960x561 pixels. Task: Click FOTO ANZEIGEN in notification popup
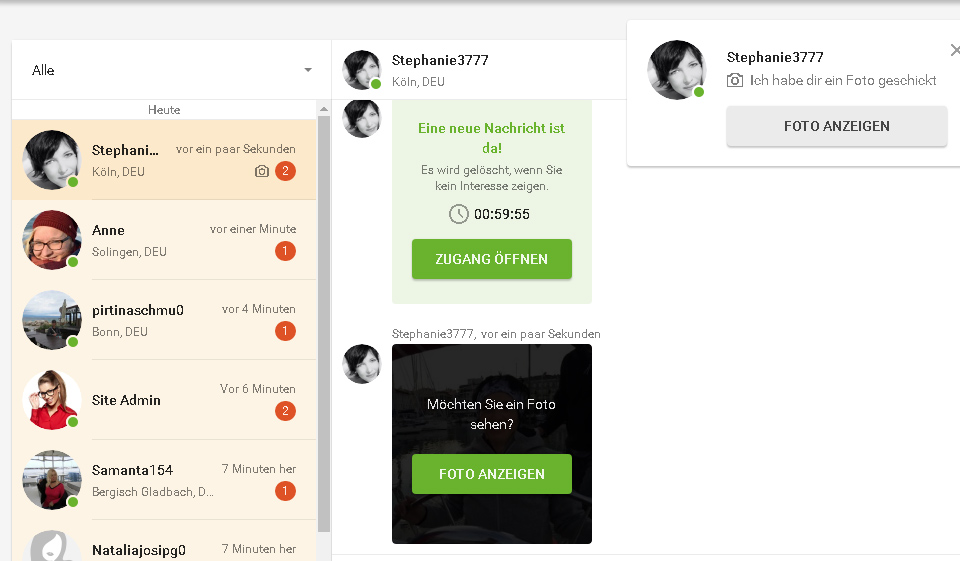(x=836, y=127)
